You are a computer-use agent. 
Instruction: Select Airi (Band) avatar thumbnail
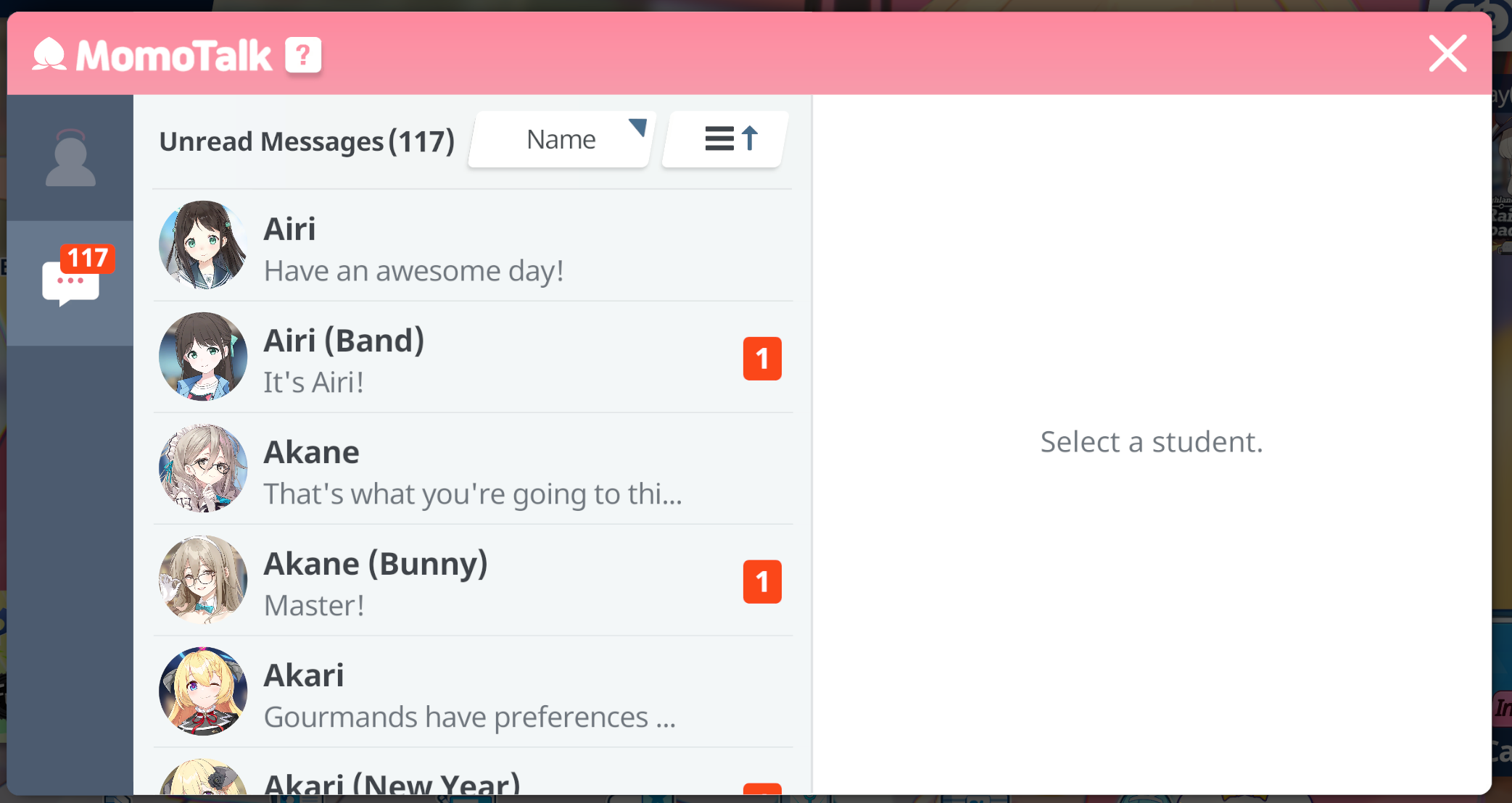[x=203, y=357]
